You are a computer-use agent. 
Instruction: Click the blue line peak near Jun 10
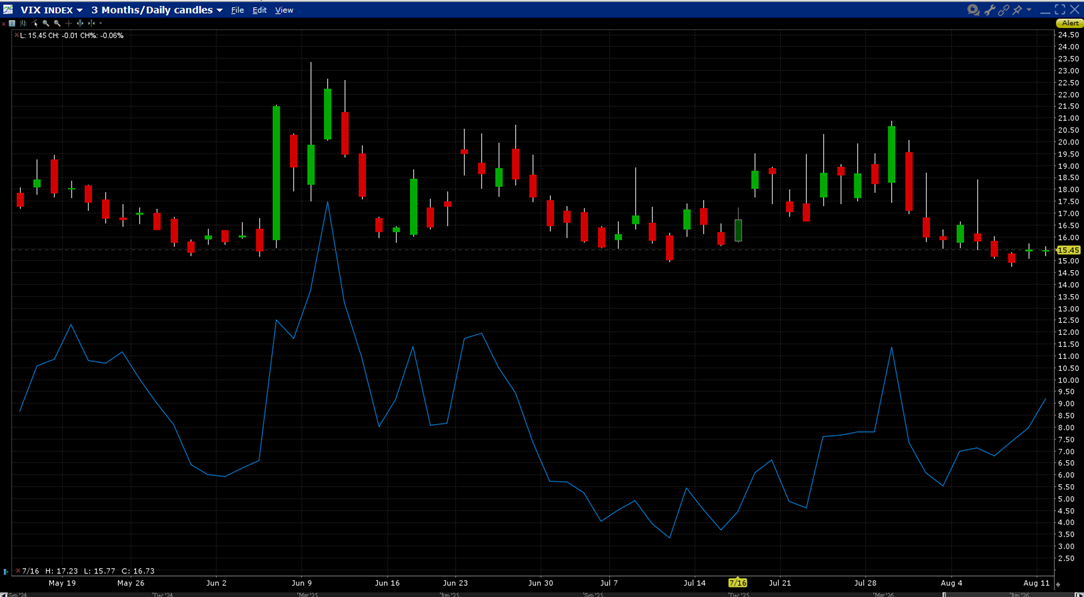coord(328,202)
